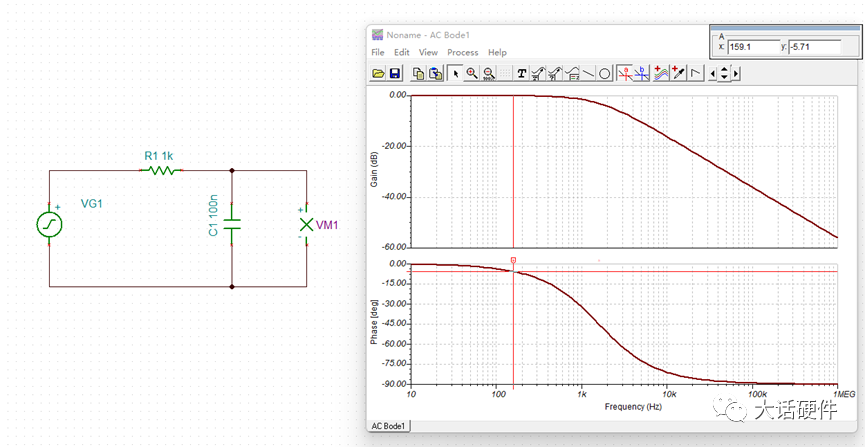Click the Paste icon in toolbar
The width and height of the screenshot is (865, 447).
(x=436, y=73)
